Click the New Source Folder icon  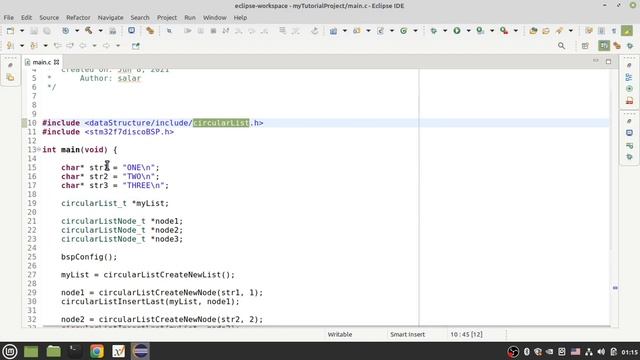pos(357,31)
